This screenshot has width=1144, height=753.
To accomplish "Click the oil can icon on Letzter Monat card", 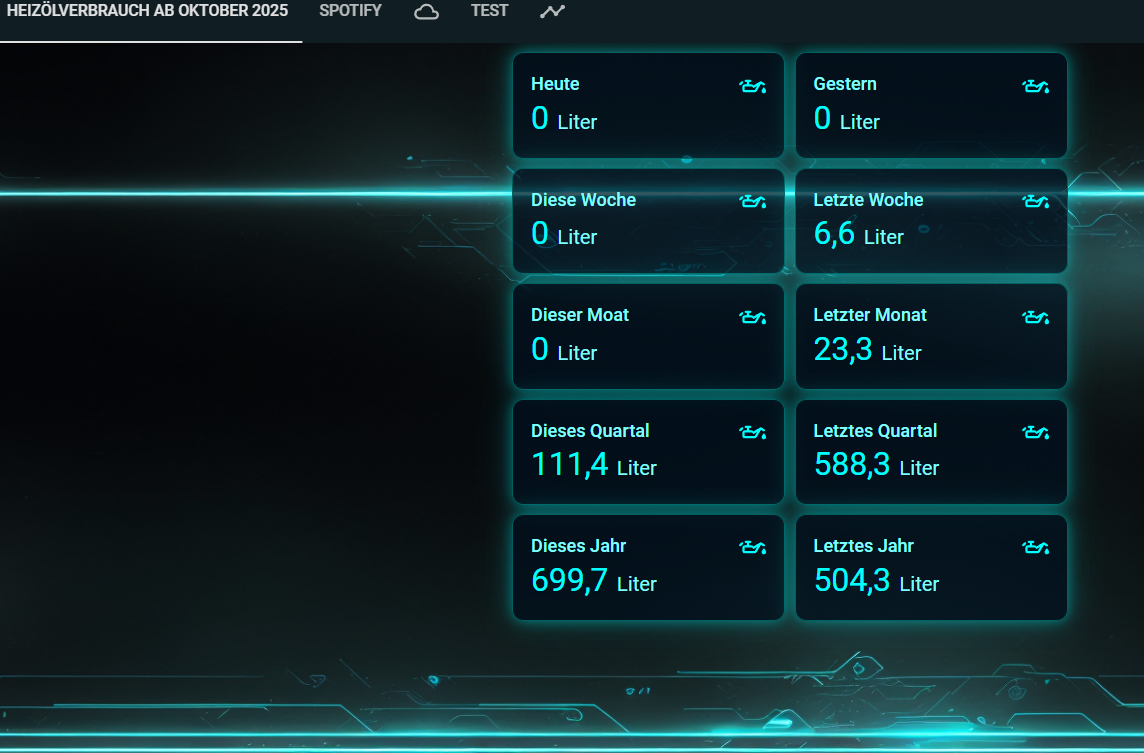I will pyautogui.click(x=1035, y=317).
